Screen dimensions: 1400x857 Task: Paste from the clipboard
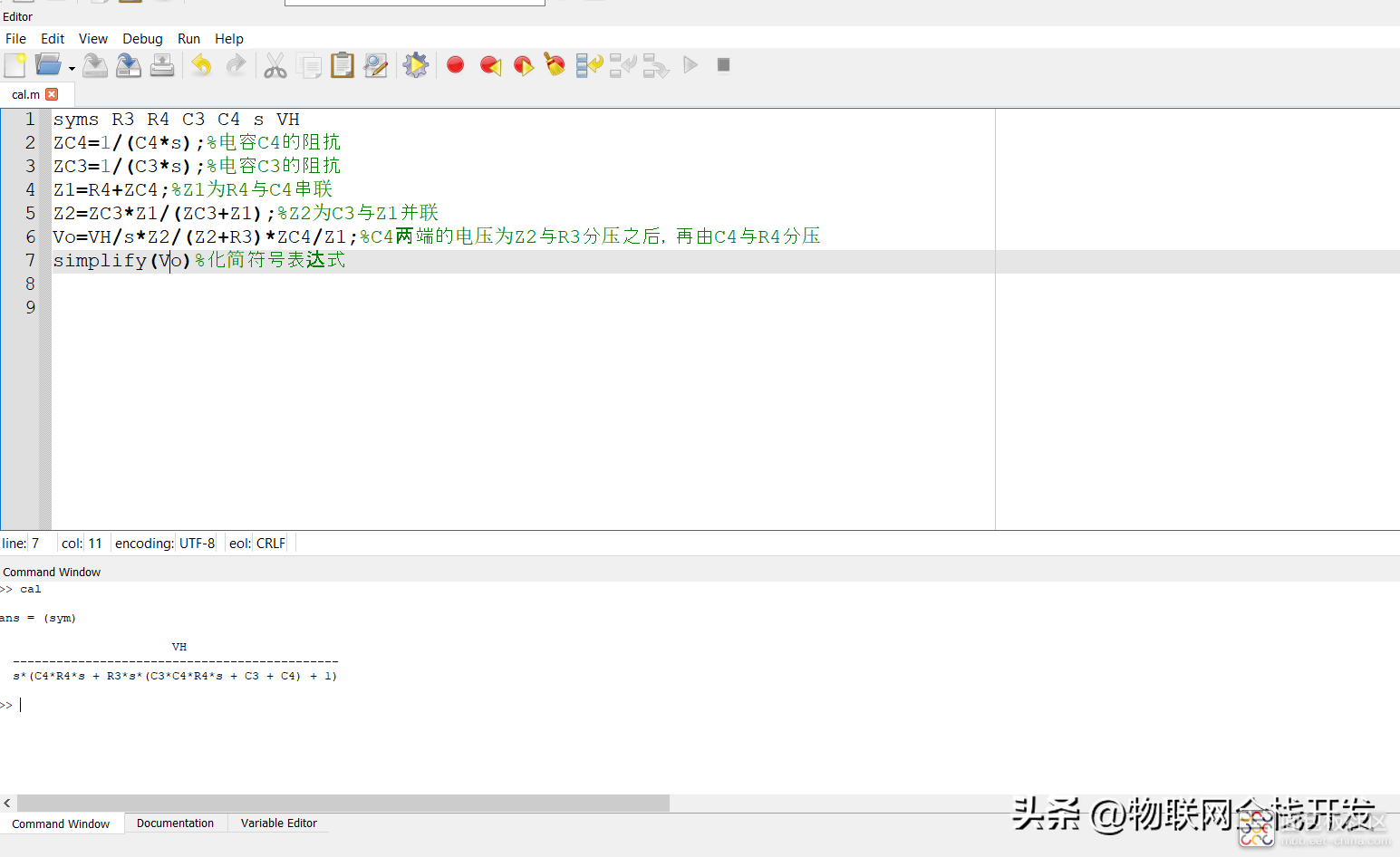343,65
